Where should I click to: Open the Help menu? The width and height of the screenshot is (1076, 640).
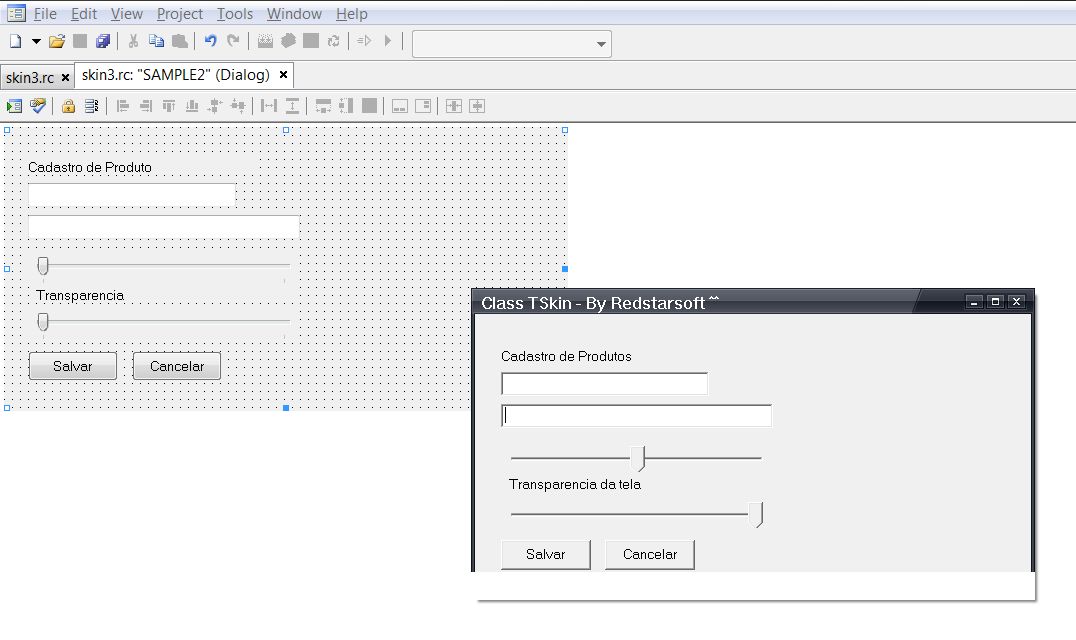(x=351, y=14)
